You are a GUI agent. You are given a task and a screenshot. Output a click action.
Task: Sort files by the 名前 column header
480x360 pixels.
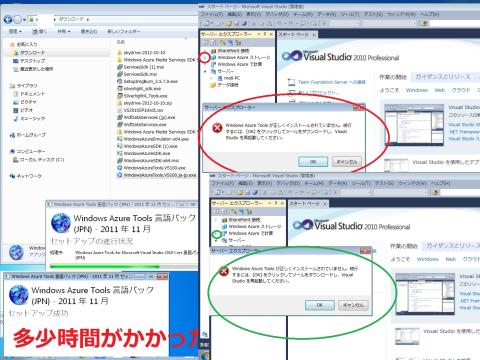click(x=121, y=42)
